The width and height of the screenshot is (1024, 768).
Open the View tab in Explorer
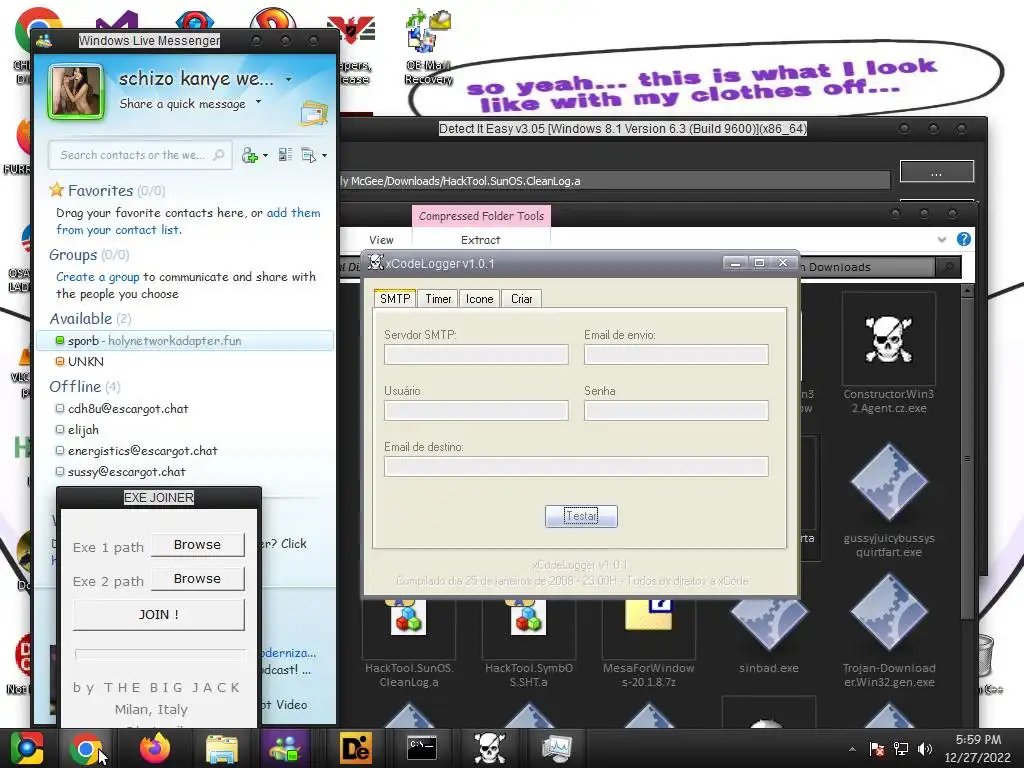tap(381, 240)
